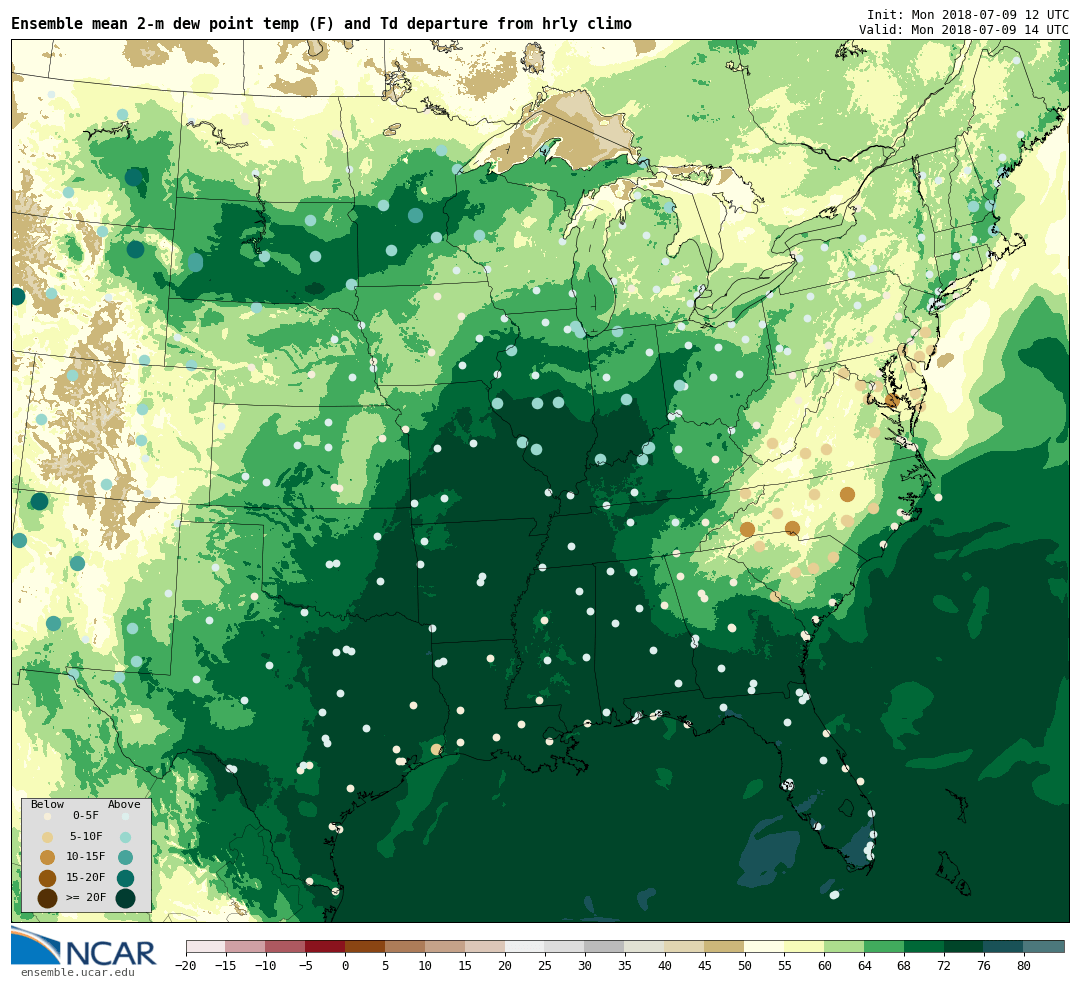Viewport: 1080px width, 985px height.
Task: Click the Valid: Mon 2018-07-09 14 UTC text
Action: [964, 30]
